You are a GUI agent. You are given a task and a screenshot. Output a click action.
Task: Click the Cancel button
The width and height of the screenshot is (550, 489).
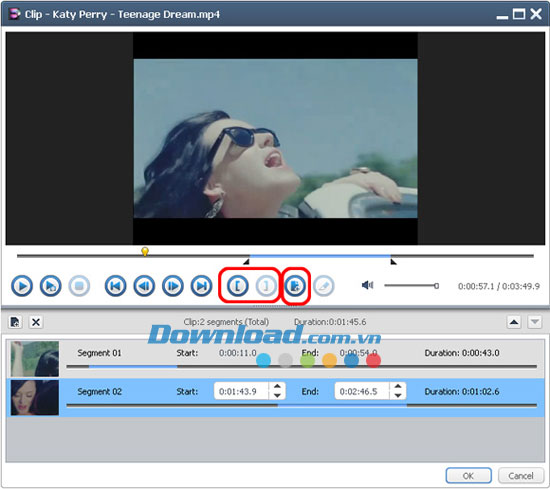(x=521, y=476)
